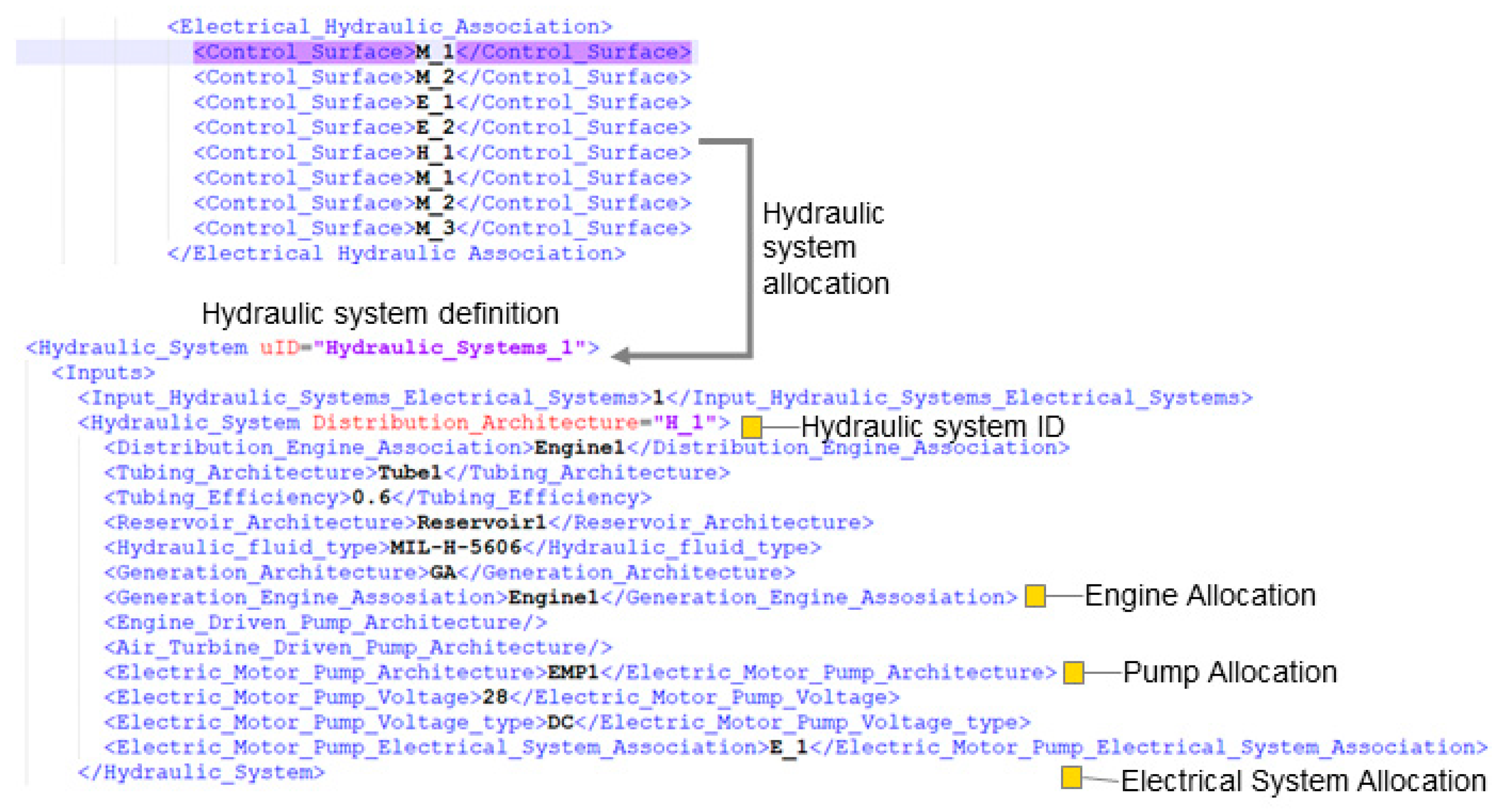This screenshot has height=812, width=1497.
Task: Click the MIL-H-5606 fluid type value
Action: 455,547
